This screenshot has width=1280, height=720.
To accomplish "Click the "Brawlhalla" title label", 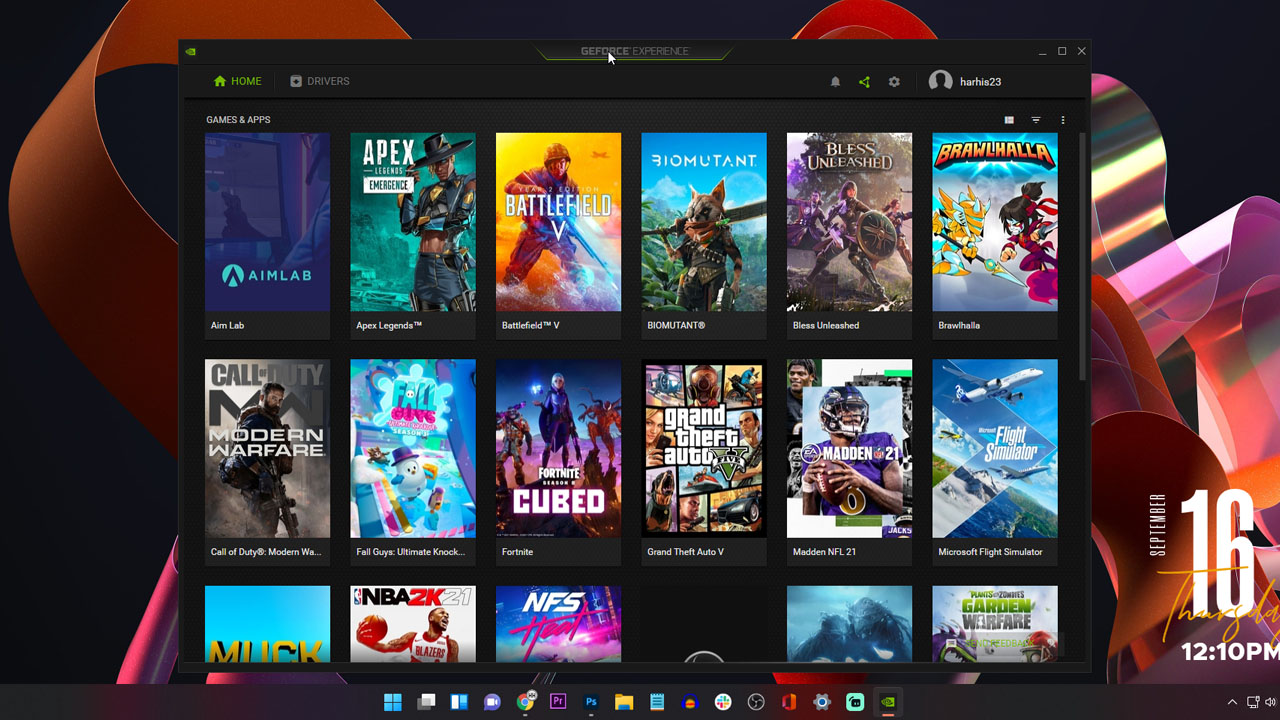I will [x=959, y=326].
